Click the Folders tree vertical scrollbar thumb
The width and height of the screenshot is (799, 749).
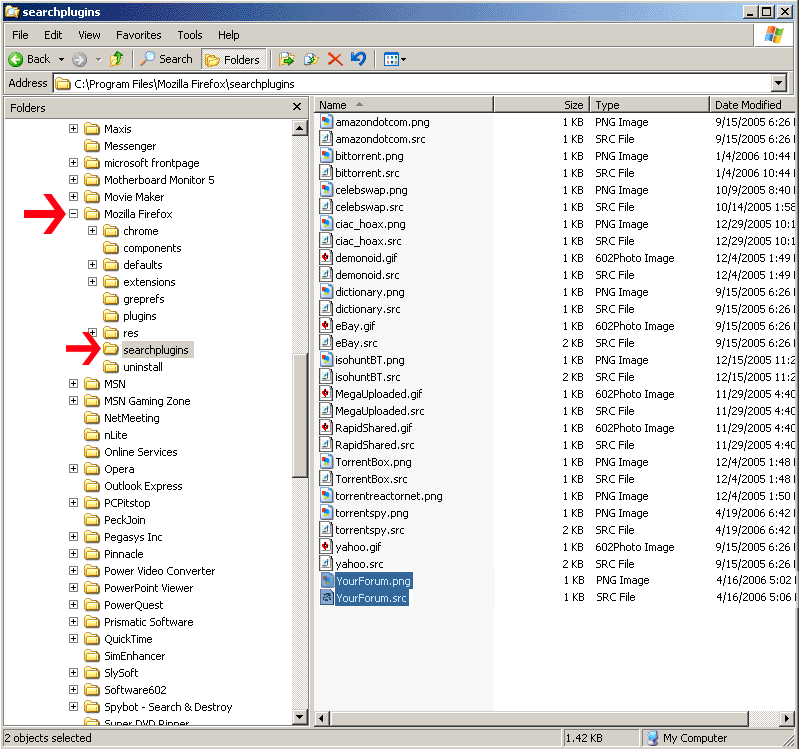pyautogui.click(x=300, y=414)
